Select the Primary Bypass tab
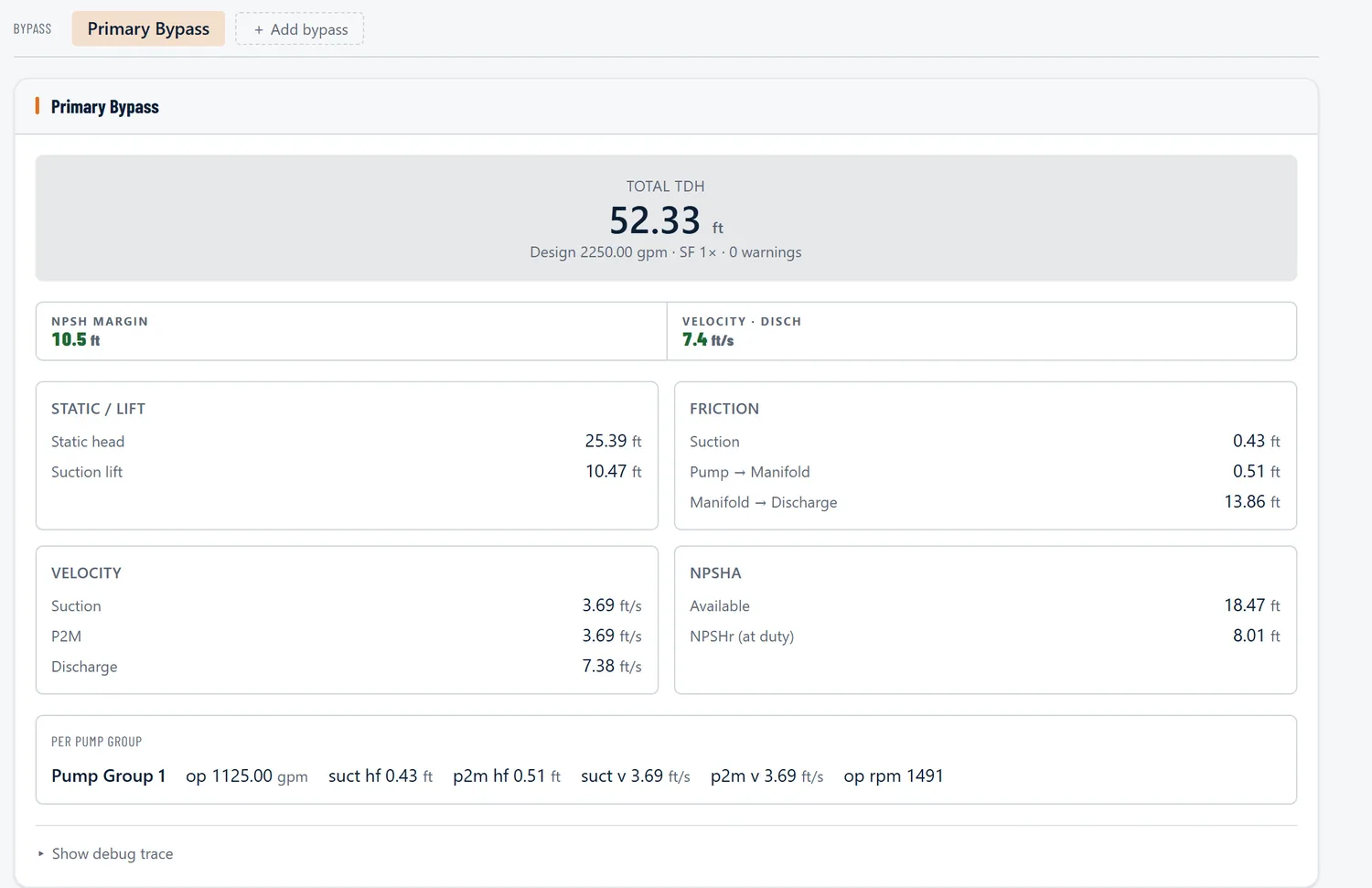Image resolution: width=1372 pixels, height=888 pixels. point(148,28)
